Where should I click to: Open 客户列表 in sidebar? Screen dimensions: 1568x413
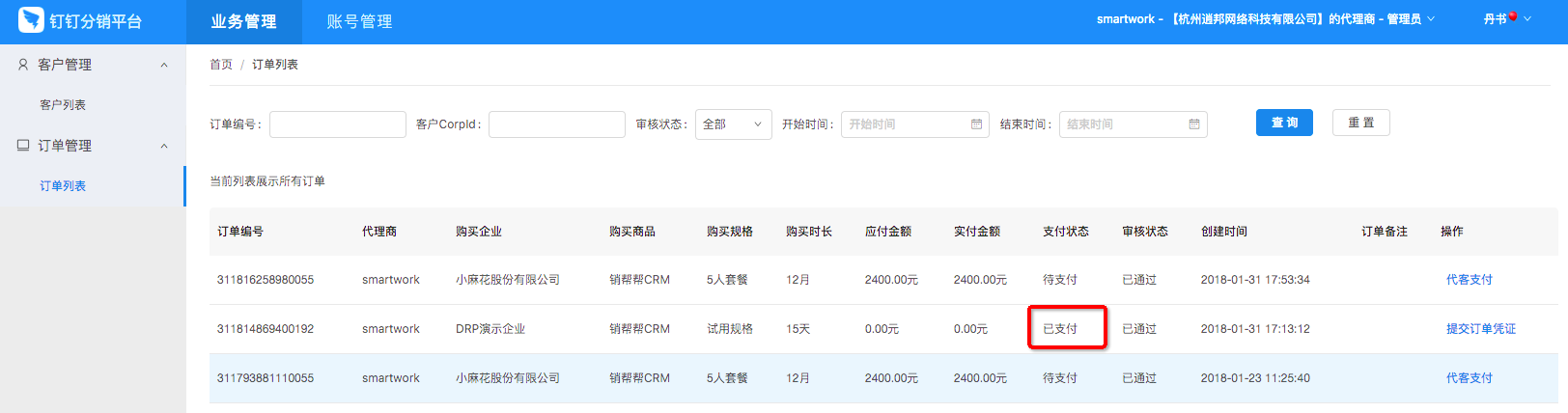coord(63,105)
